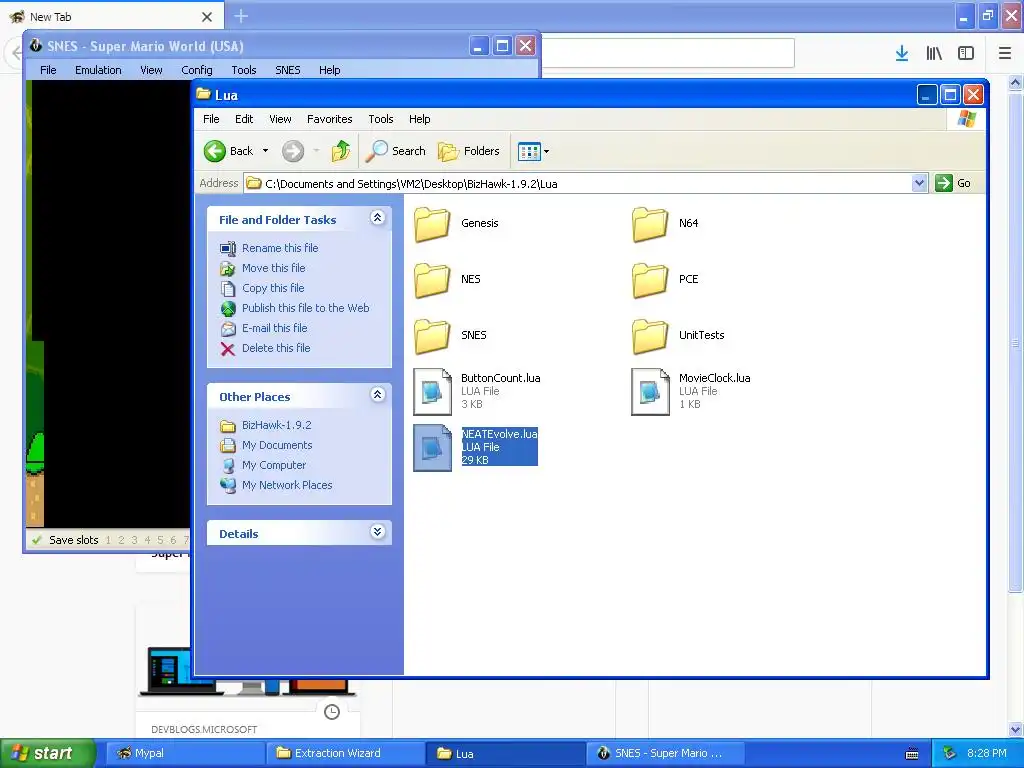Switch to SNES - Super Mario taskbar button
Image resolution: width=1024 pixels, height=768 pixels.
point(666,753)
